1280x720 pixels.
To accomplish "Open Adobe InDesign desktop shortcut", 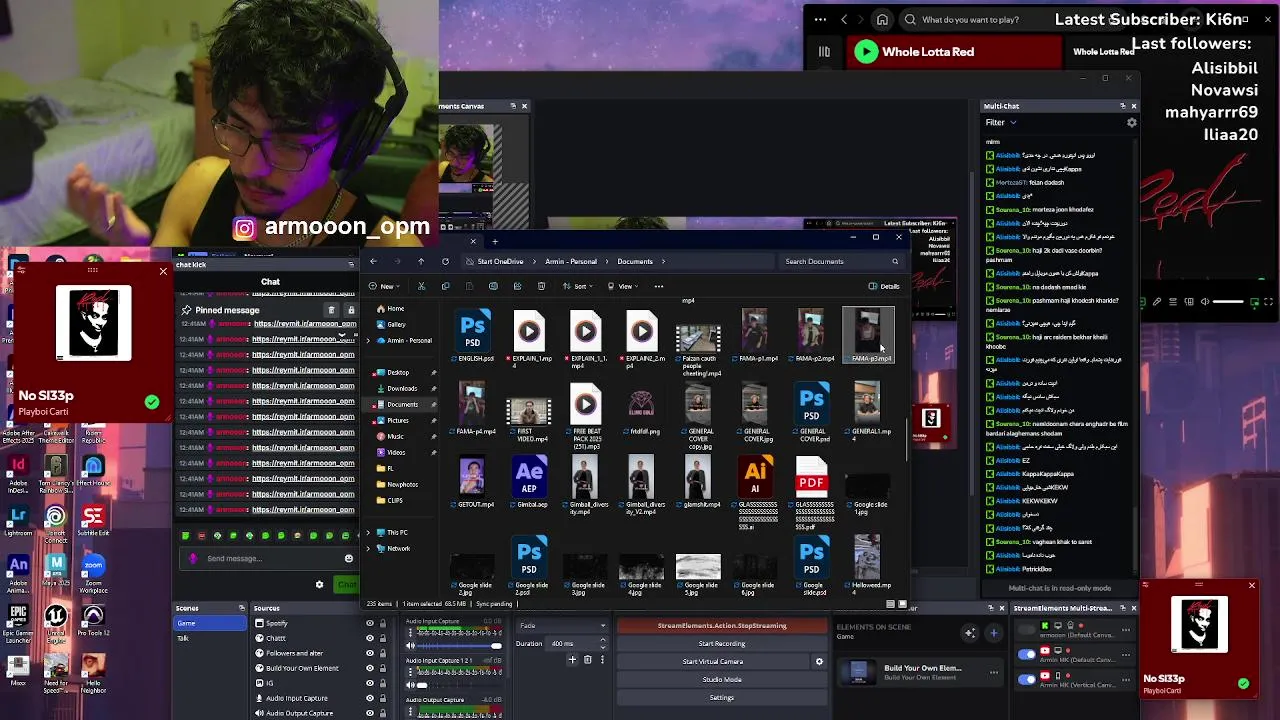I will point(18,470).
